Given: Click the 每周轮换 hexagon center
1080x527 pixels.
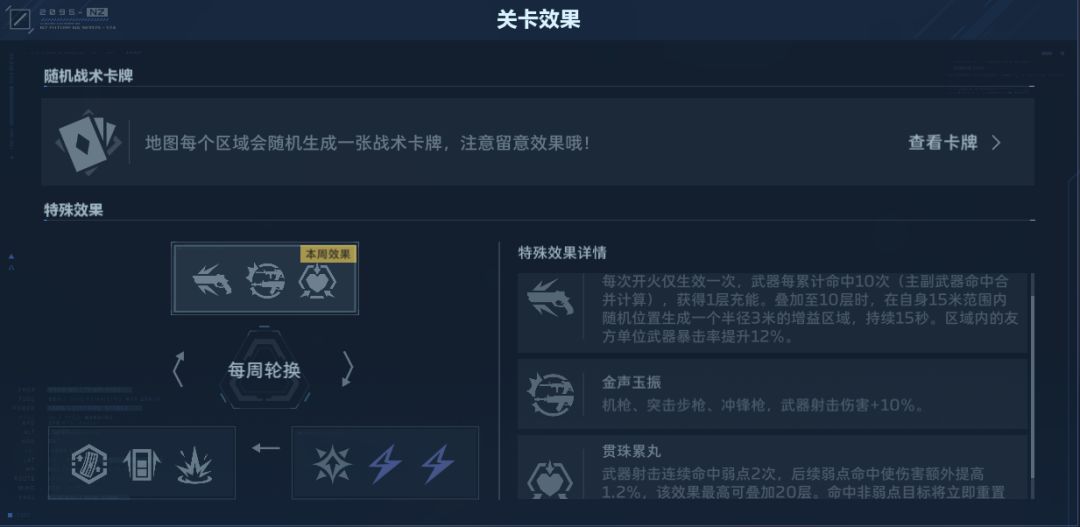Looking at the screenshot, I should pos(264,370).
